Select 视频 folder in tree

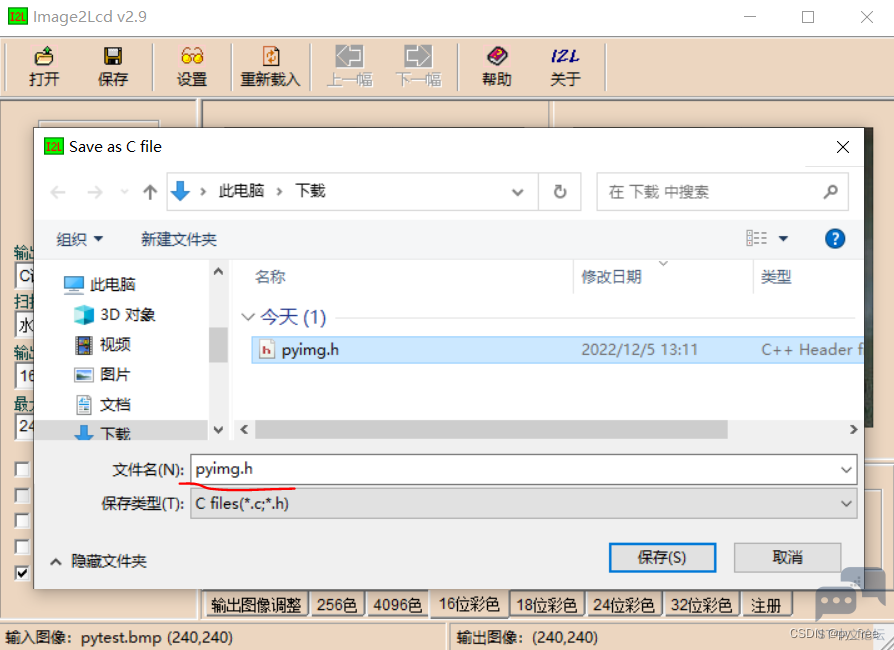point(103,344)
